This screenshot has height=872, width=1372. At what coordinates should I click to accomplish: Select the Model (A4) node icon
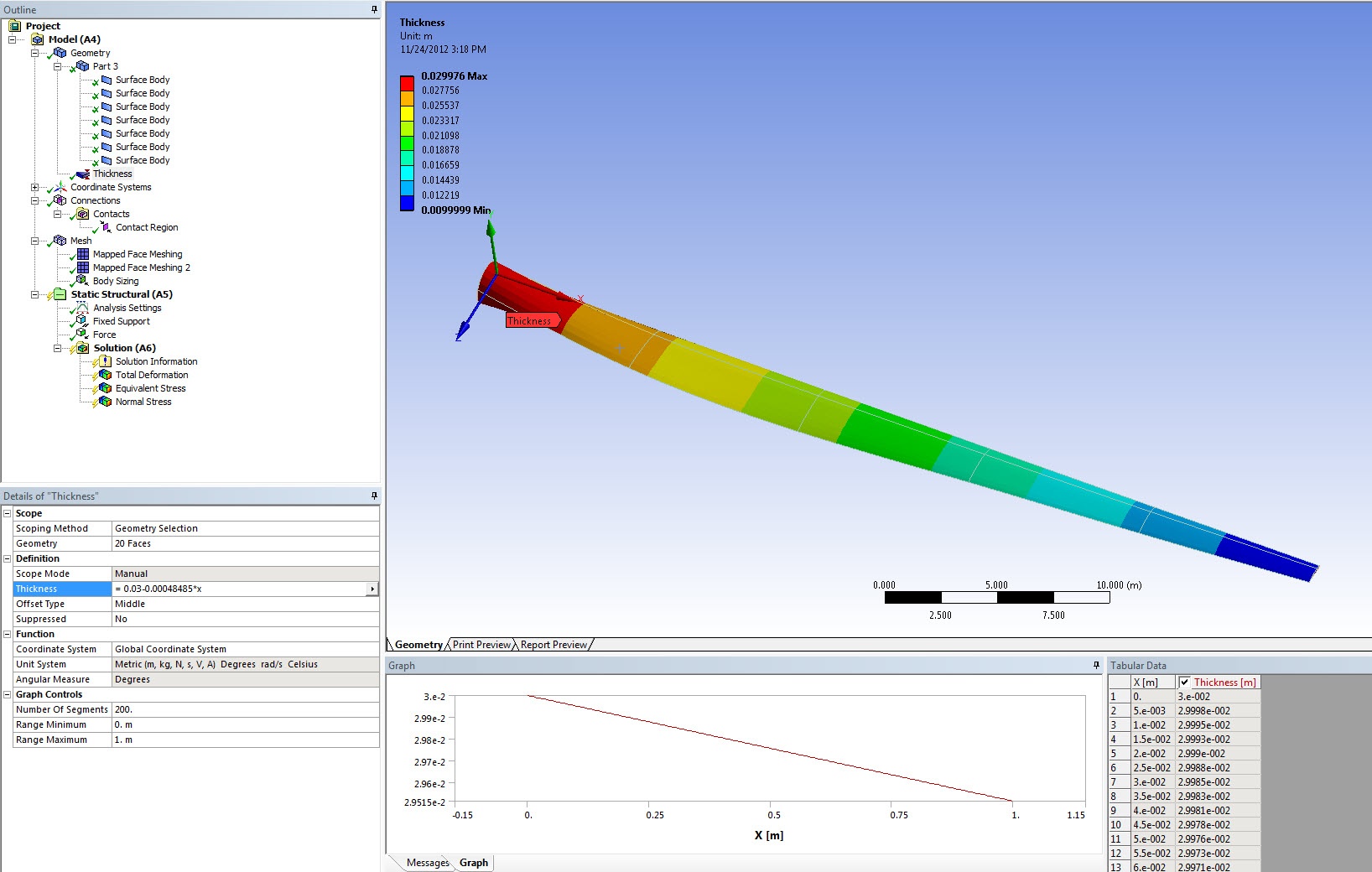coord(38,39)
